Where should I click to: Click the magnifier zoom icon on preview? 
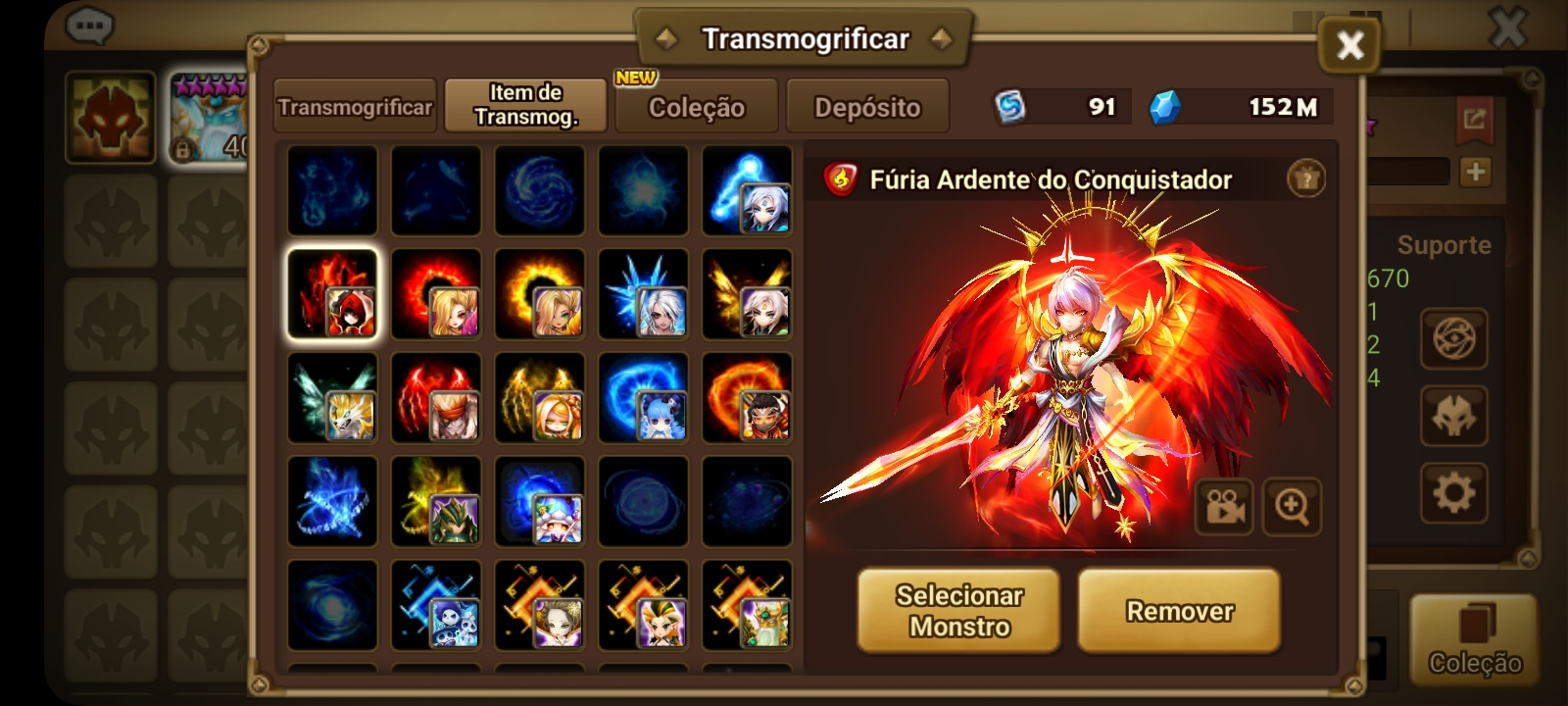click(x=1292, y=507)
